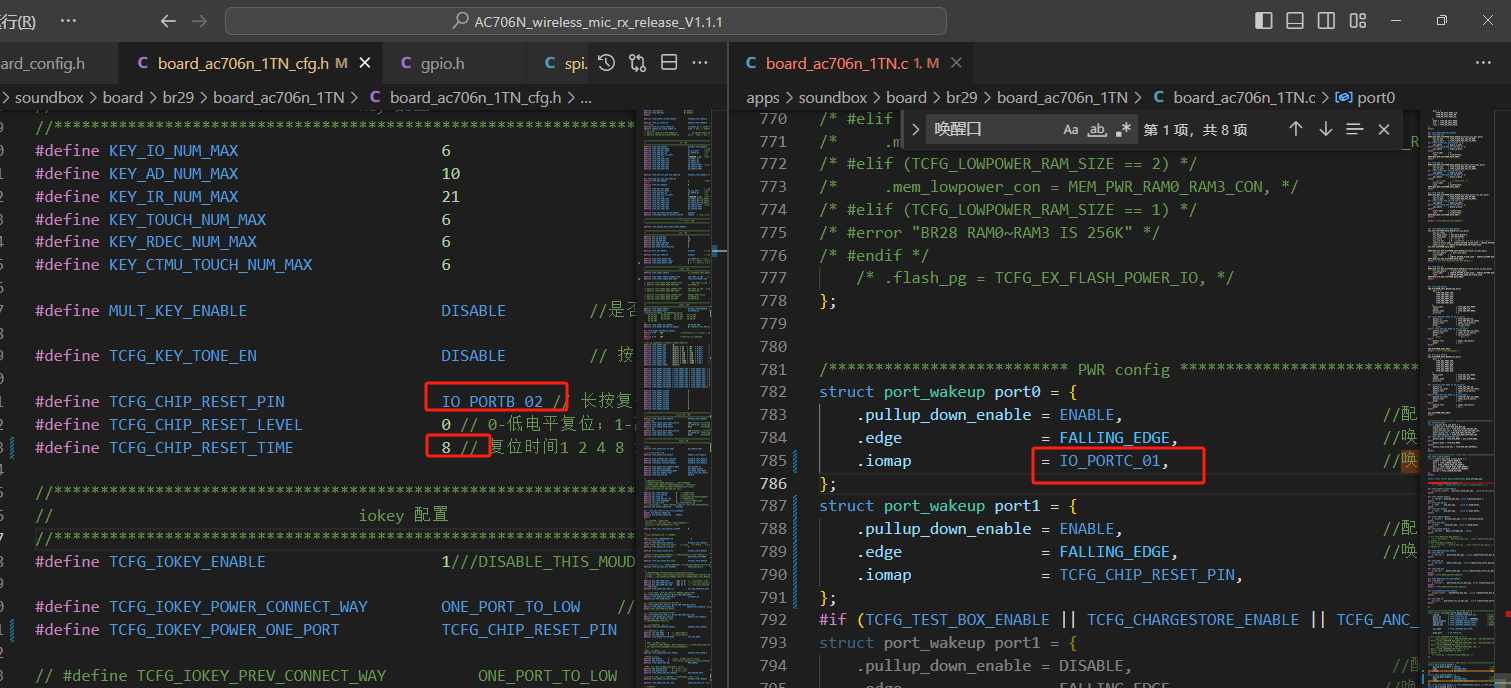Toggle find in selection icon
The width and height of the screenshot is (1511, 688).
click(x=1355, y=129)
